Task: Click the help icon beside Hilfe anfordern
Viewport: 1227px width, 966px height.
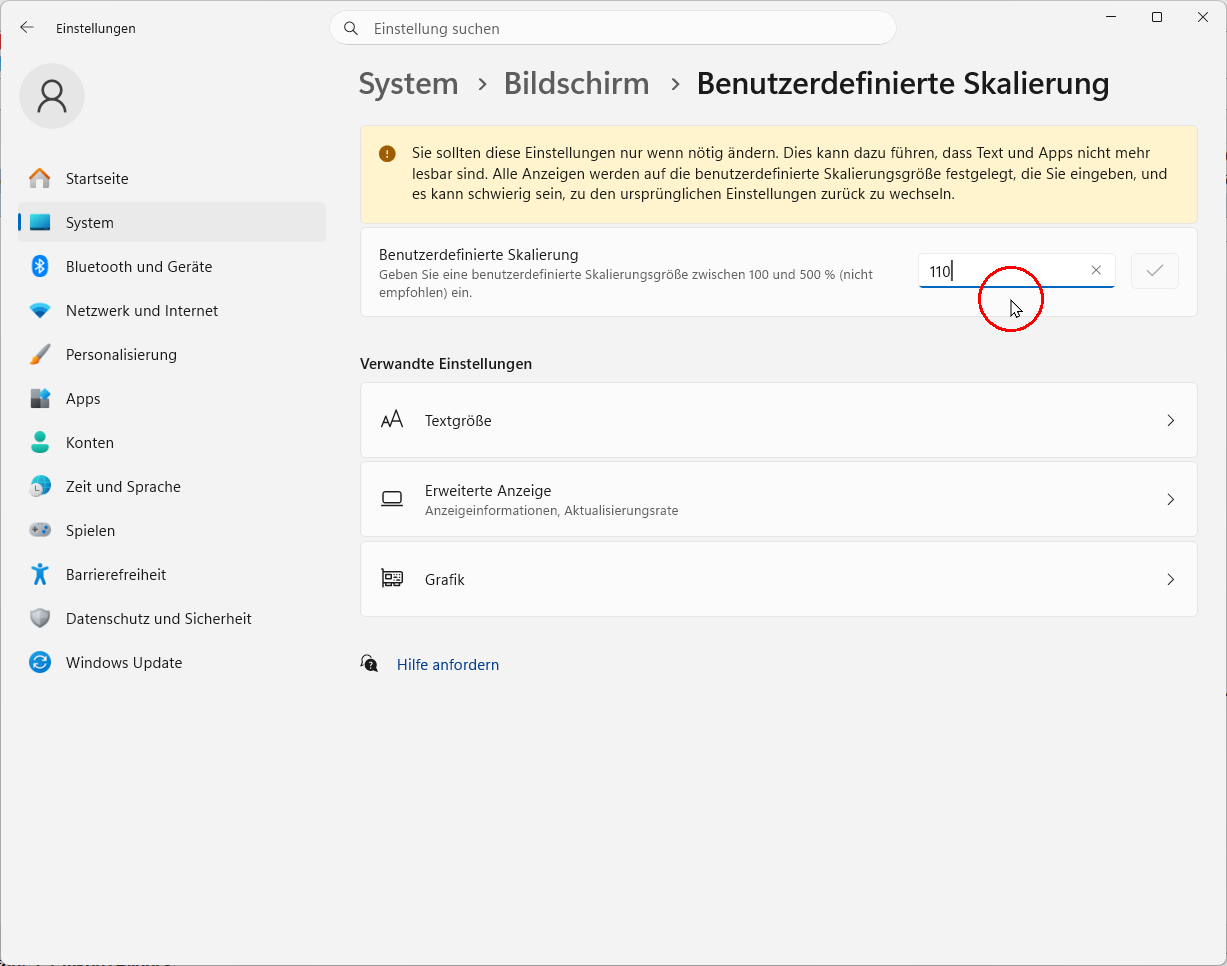Action: coord(370,664)
